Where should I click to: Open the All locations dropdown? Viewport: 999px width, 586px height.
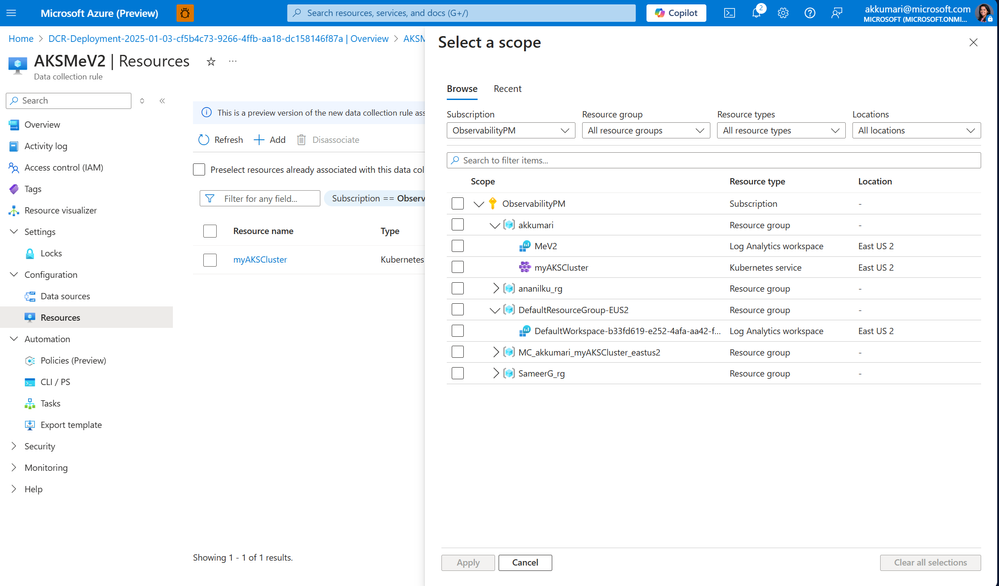pos(916,131)
